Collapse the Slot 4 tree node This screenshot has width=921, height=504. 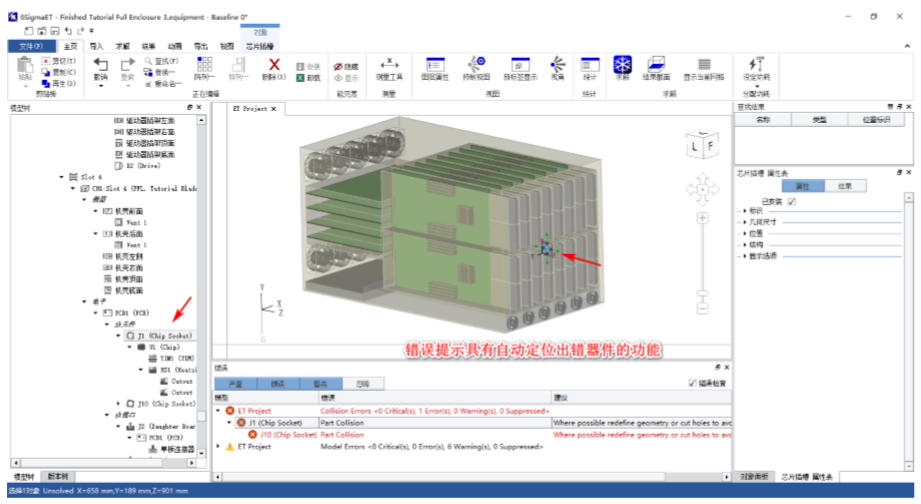tap(61, 177)
